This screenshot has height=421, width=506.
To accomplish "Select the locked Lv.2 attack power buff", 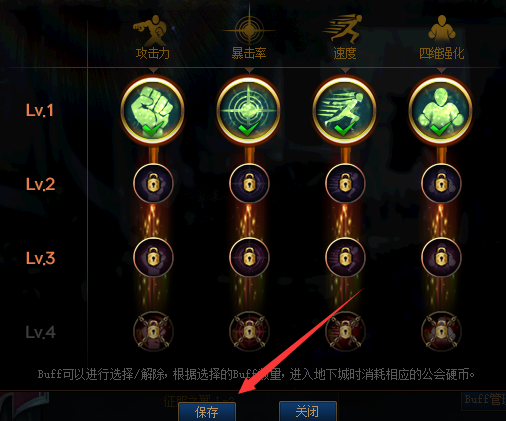I will click(153, 184).
